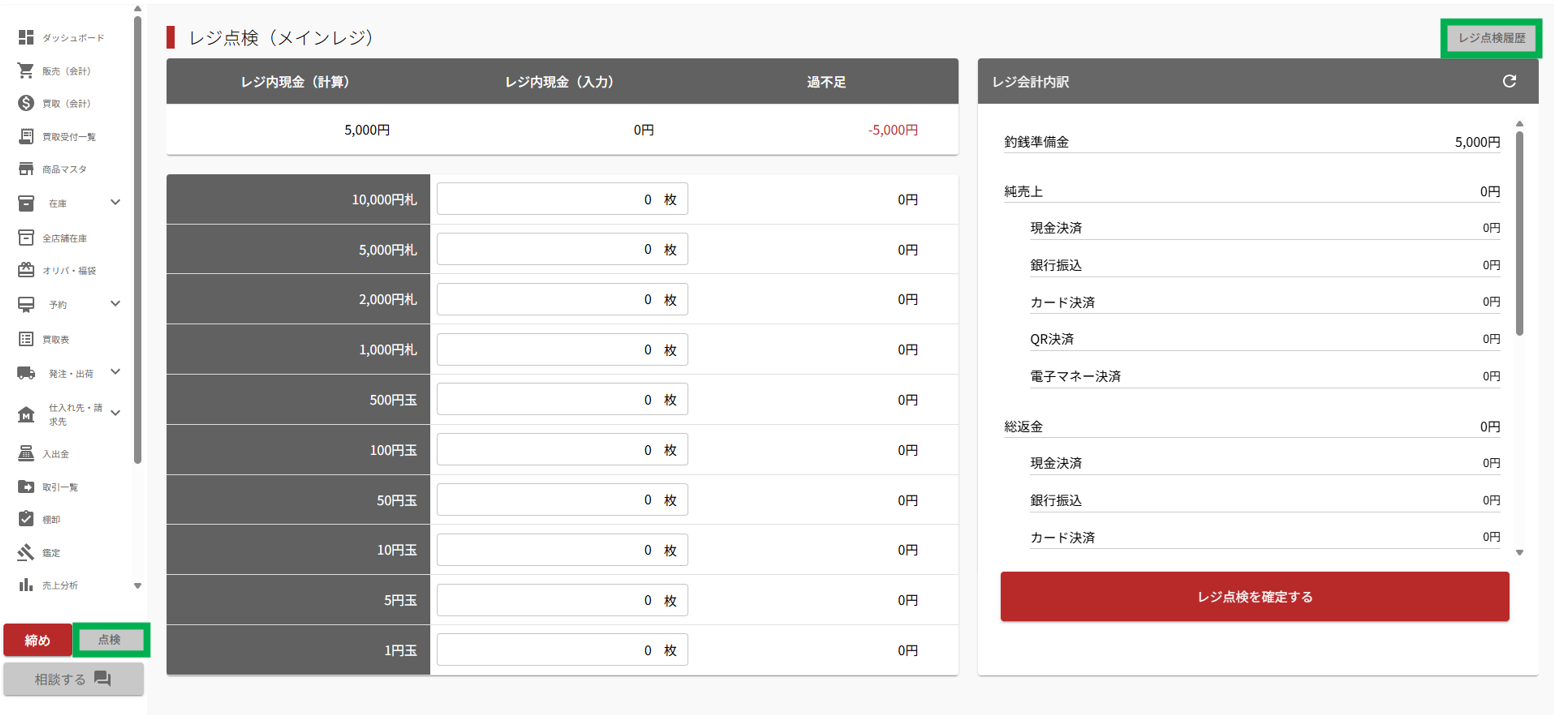Open 商品マスタ via its store icon
This screenshot has height=715, width=1554.
(26, 169)
